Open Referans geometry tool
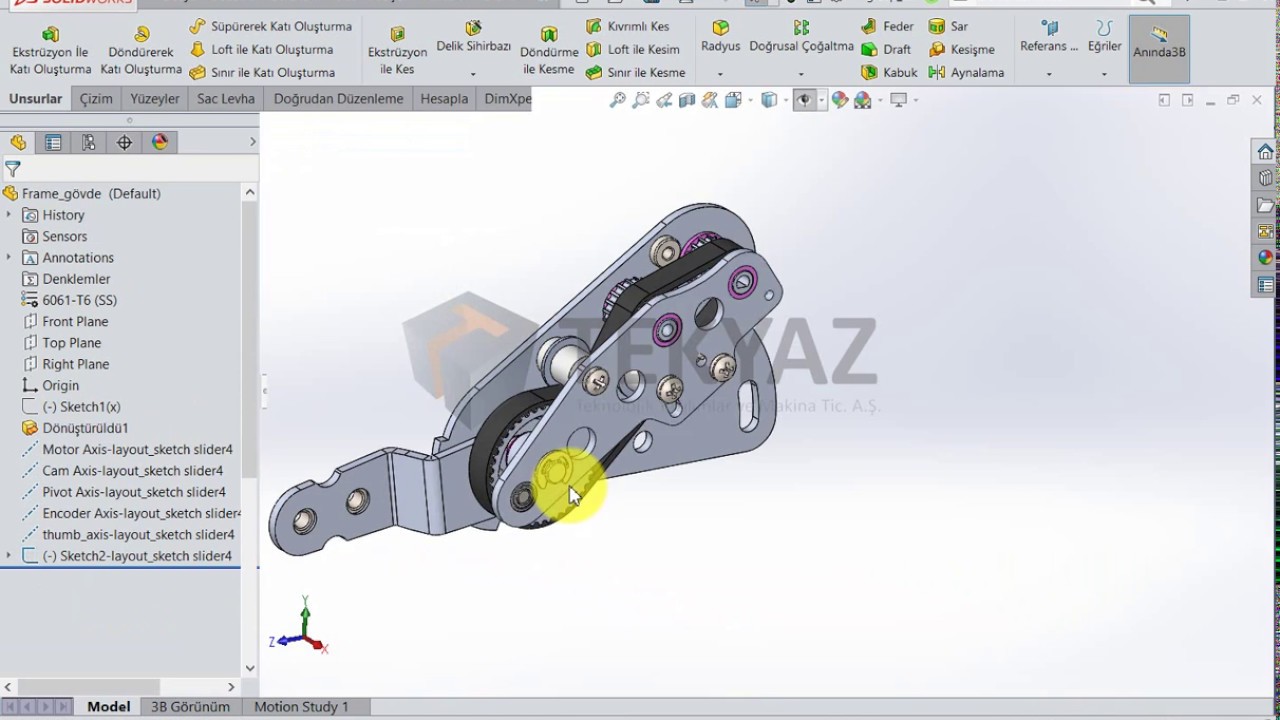This screenshot has width=1280, height=720. coord(1049,37)
